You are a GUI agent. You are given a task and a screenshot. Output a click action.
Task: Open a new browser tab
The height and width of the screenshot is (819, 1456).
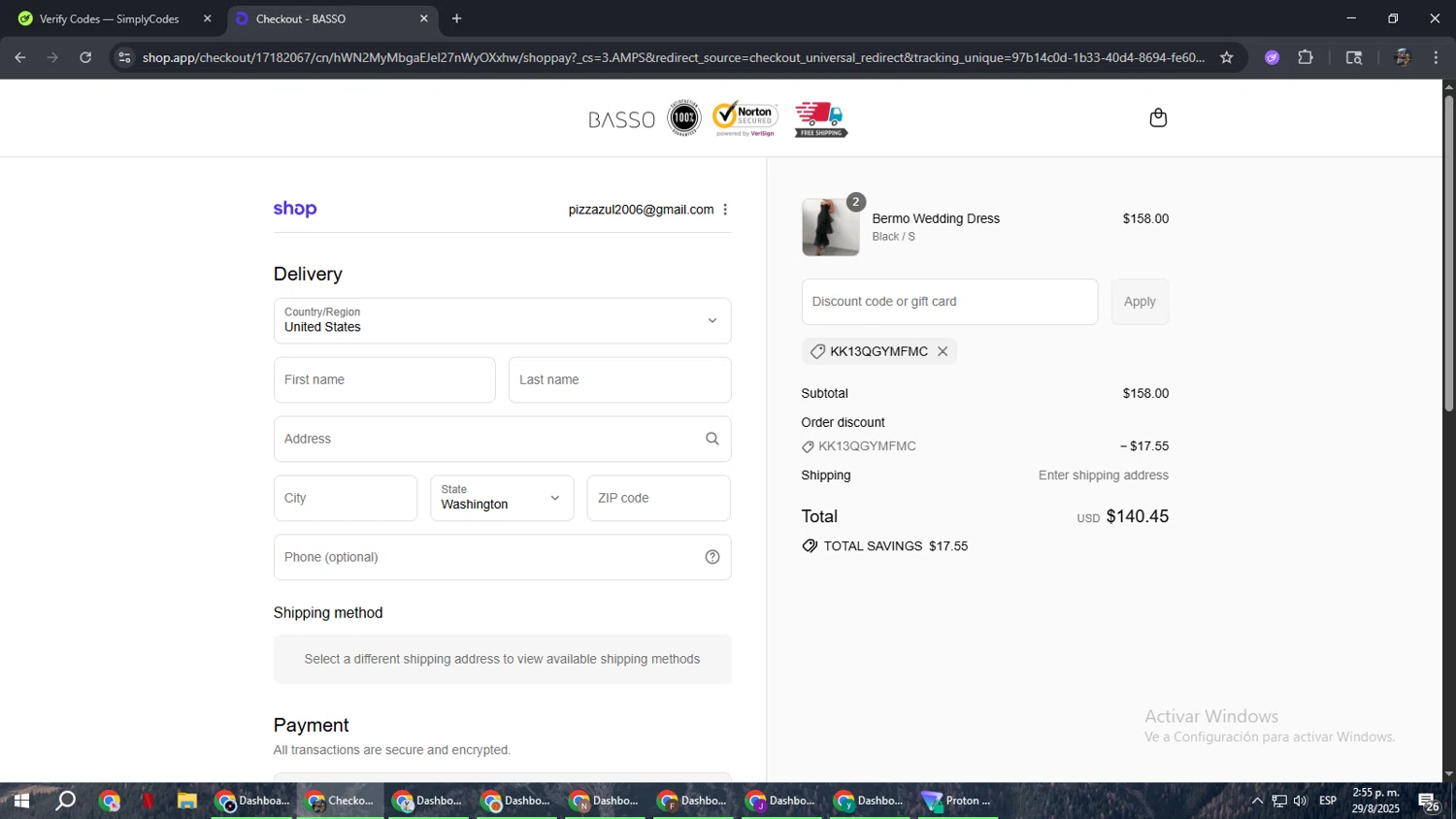457,18
